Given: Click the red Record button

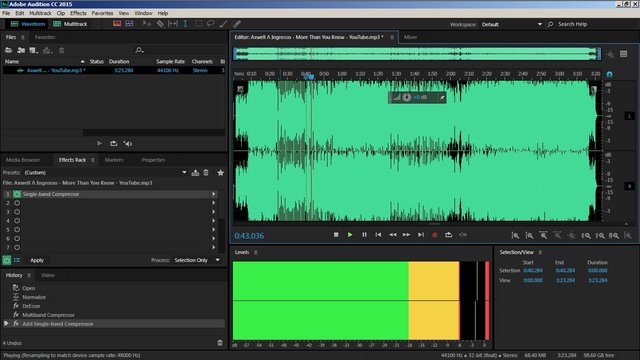Looking at the screenshot, I should [435, 235].
